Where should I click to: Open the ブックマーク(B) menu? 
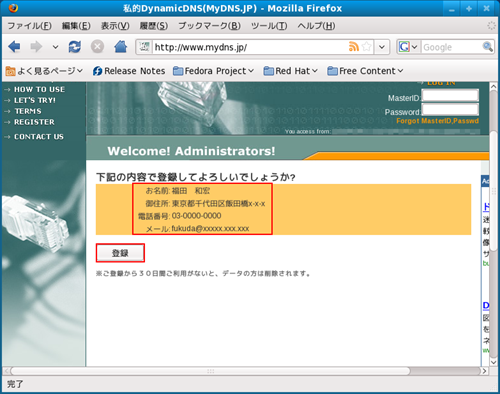click(x=209, y=26)
